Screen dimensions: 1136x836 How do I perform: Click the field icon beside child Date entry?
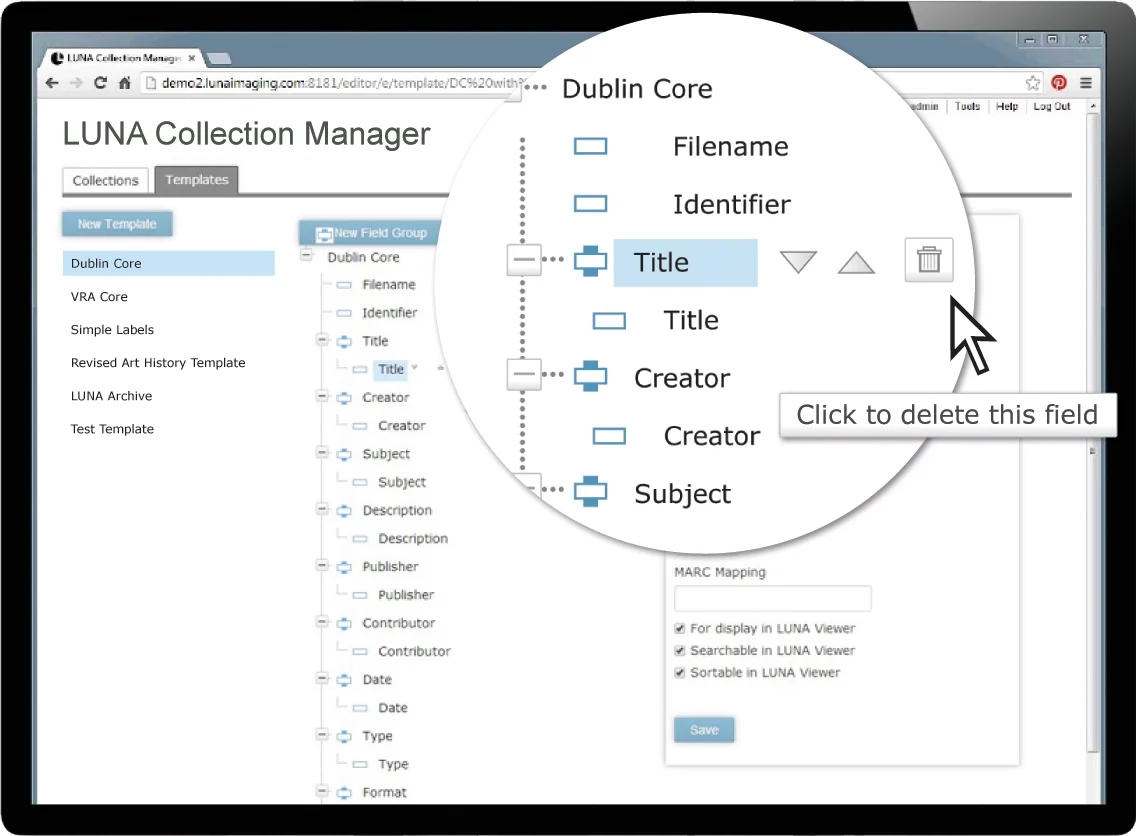[x=359, y=708]
